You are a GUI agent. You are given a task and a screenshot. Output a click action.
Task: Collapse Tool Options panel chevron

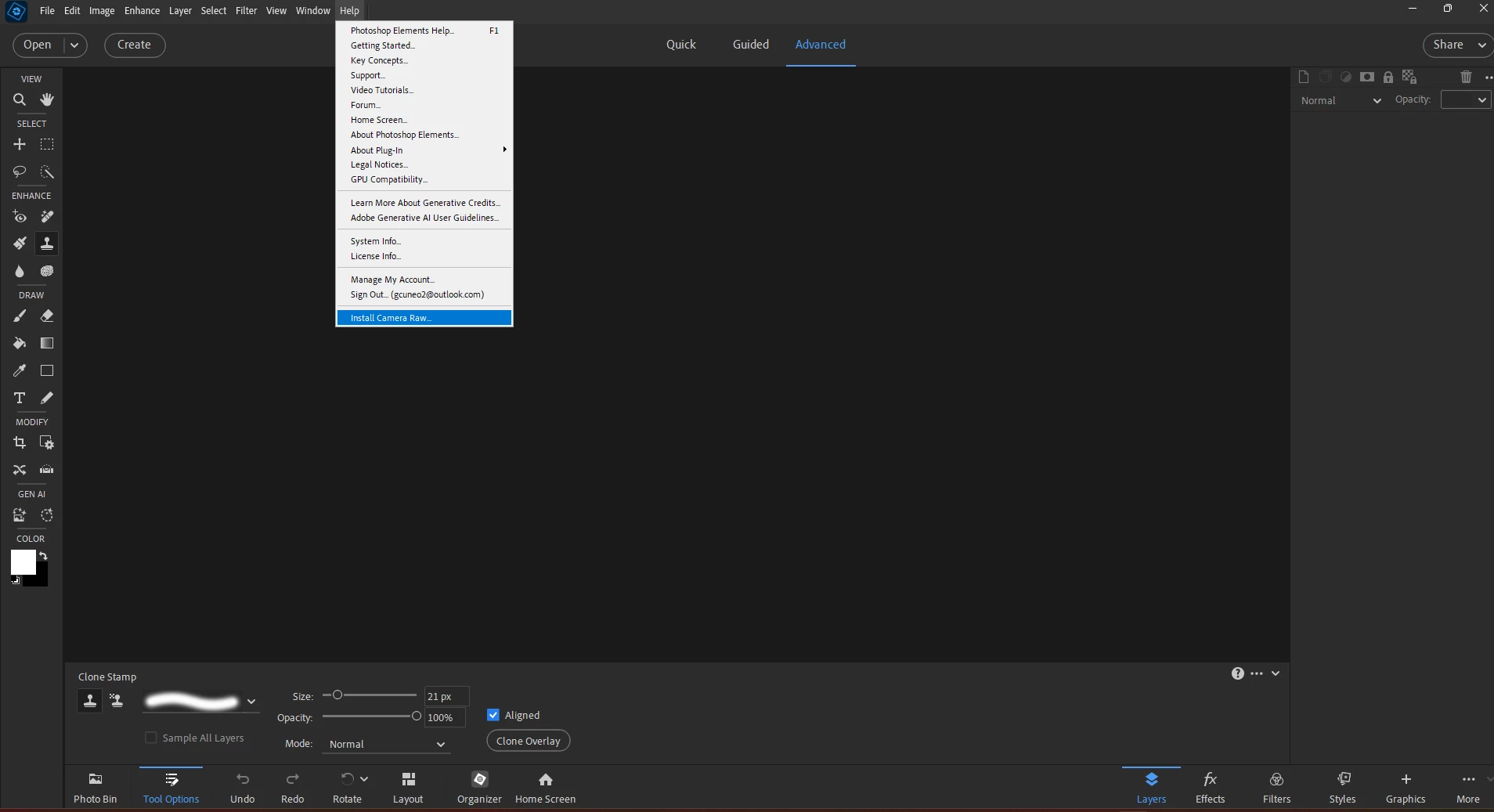pos(1276,673)
